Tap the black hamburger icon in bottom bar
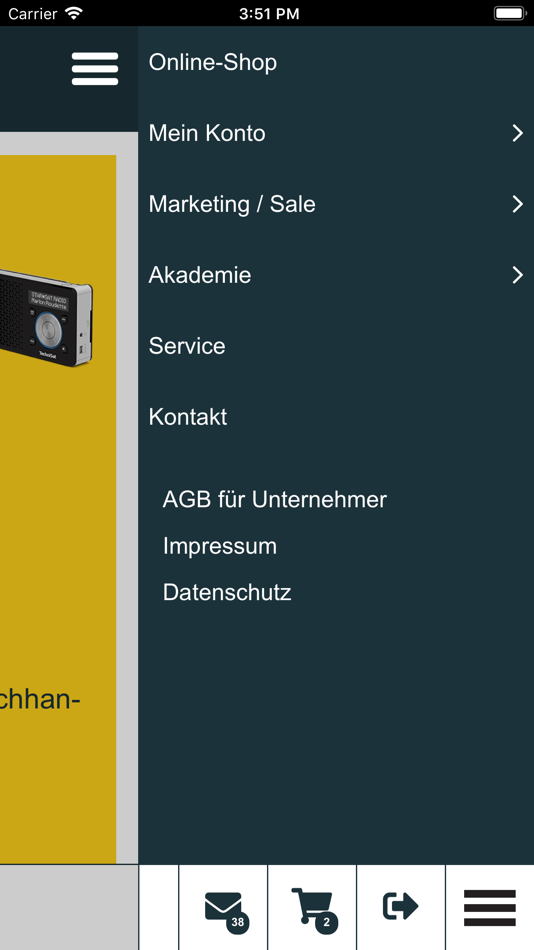 490,908
